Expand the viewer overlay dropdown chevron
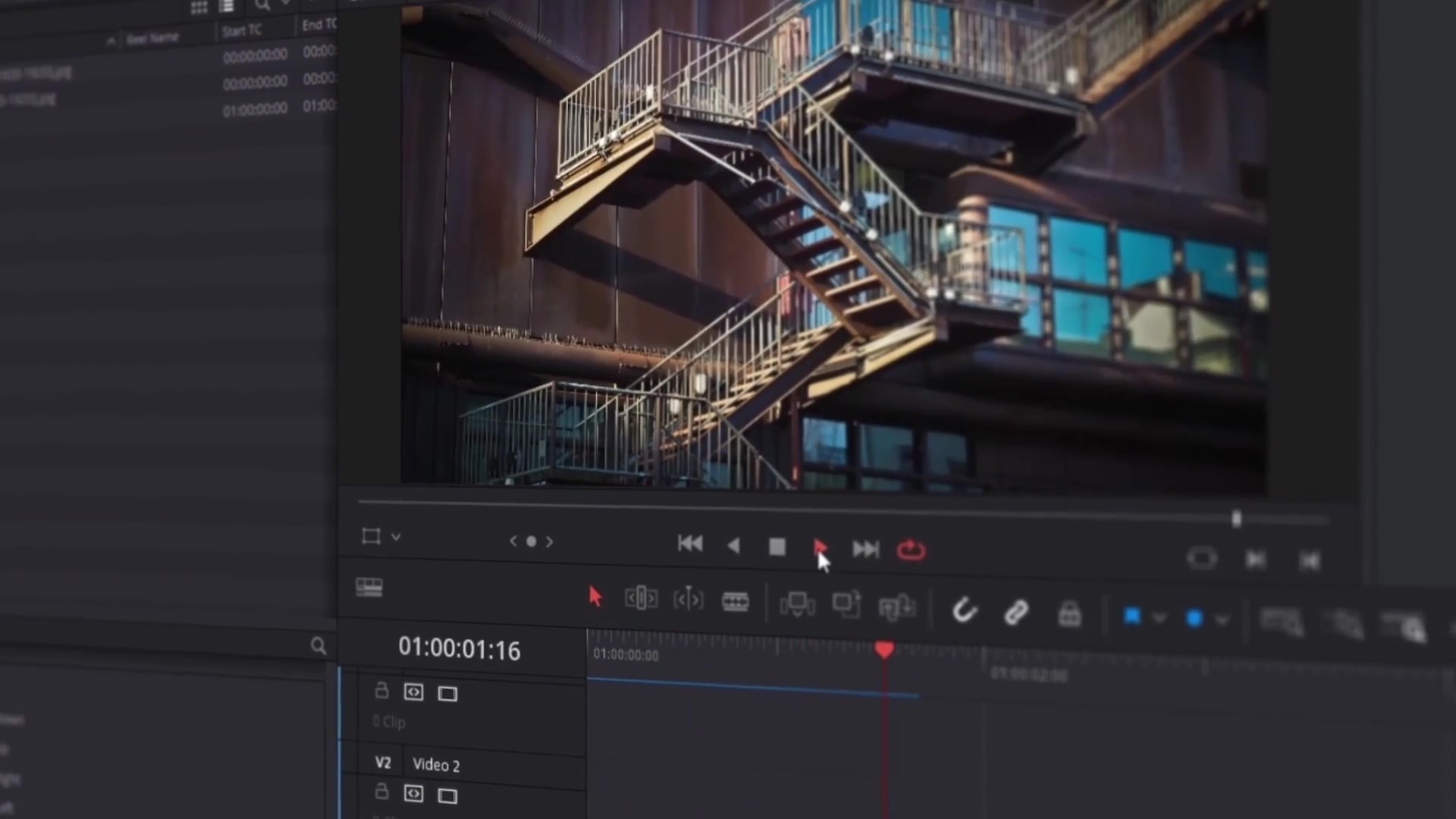 [396, 538]
